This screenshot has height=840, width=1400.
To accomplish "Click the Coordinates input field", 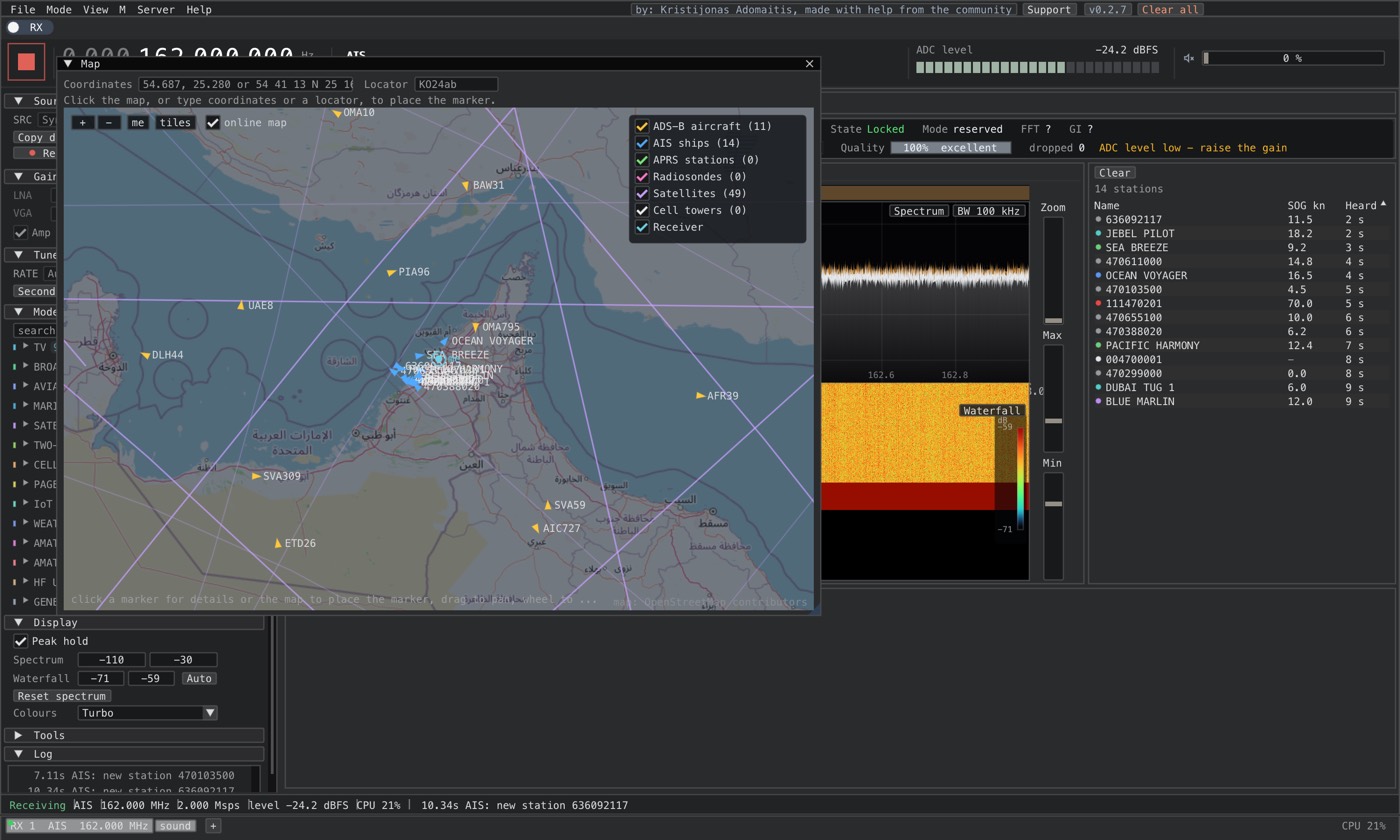I will [246, 84].
